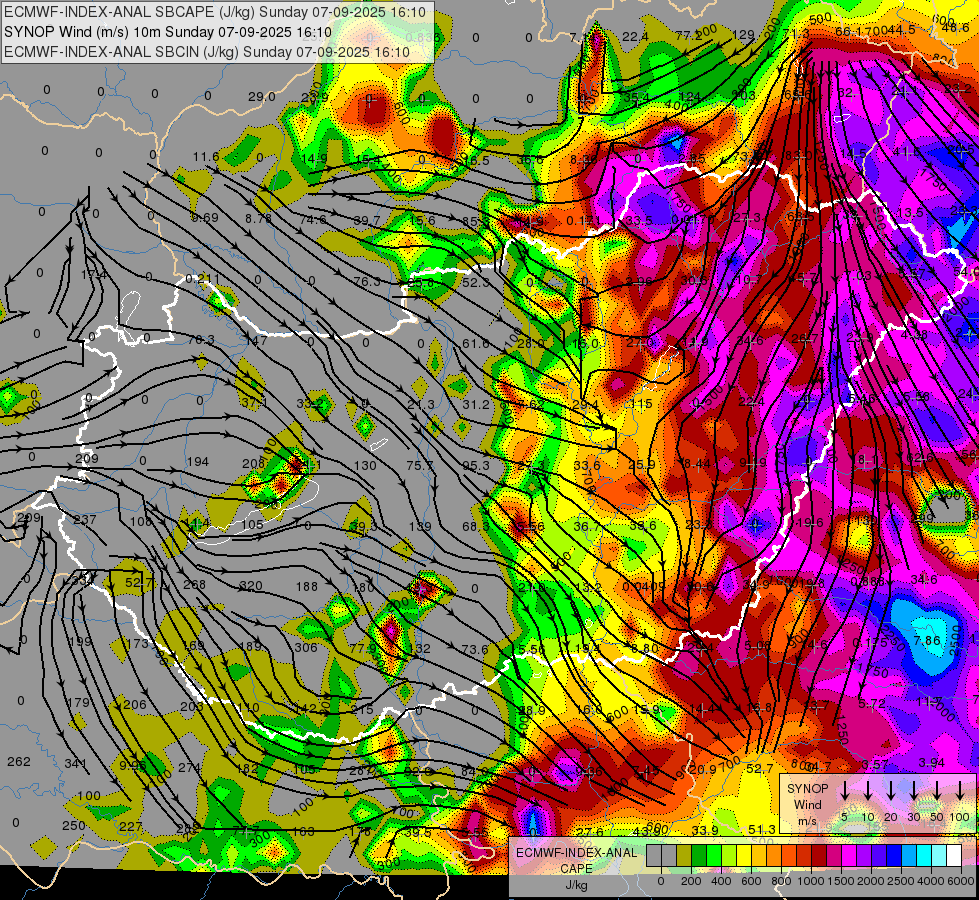Click the '2500' legend scale label
The width and height of the screenshot is (979, 900).
[x=902, y=881]
